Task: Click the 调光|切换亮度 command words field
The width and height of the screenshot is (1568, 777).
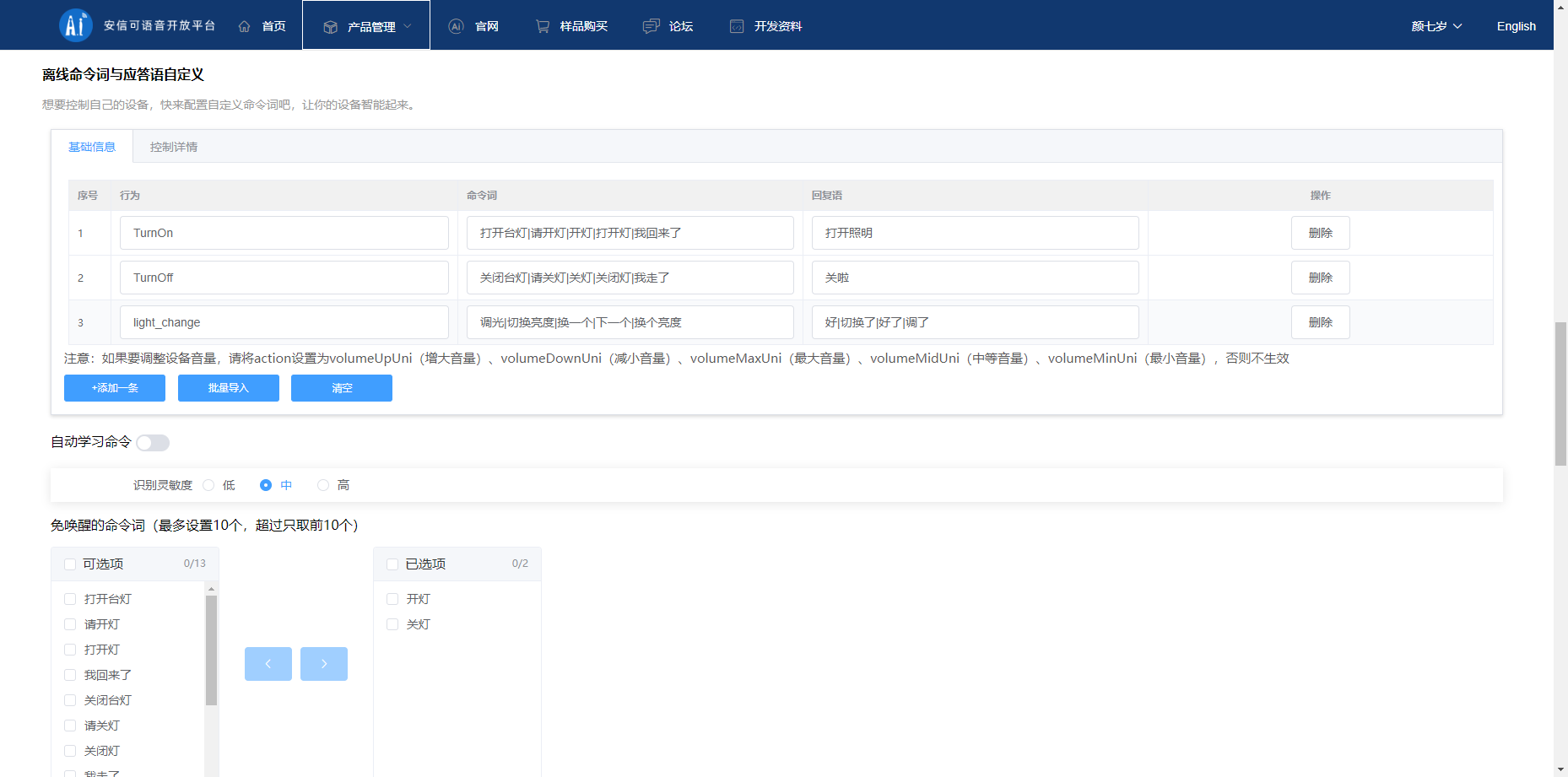Action: [x=630, y=322]
